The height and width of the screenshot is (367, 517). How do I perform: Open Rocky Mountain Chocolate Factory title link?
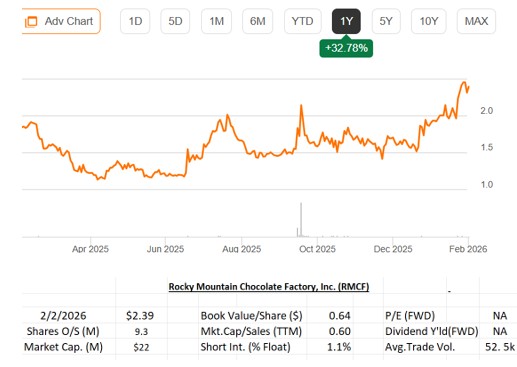coord(269,287)
